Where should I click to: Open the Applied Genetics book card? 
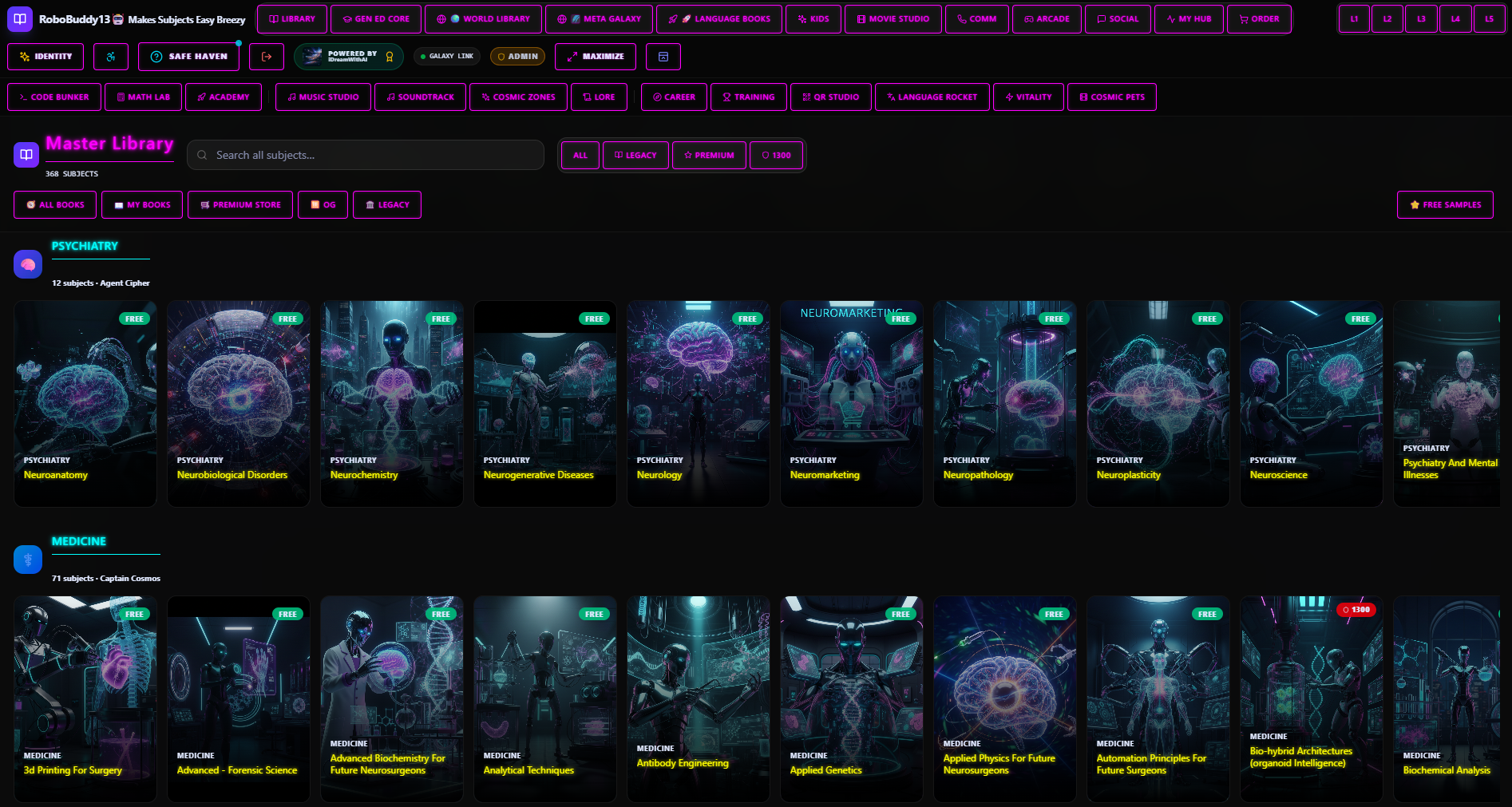click(852, 699)
